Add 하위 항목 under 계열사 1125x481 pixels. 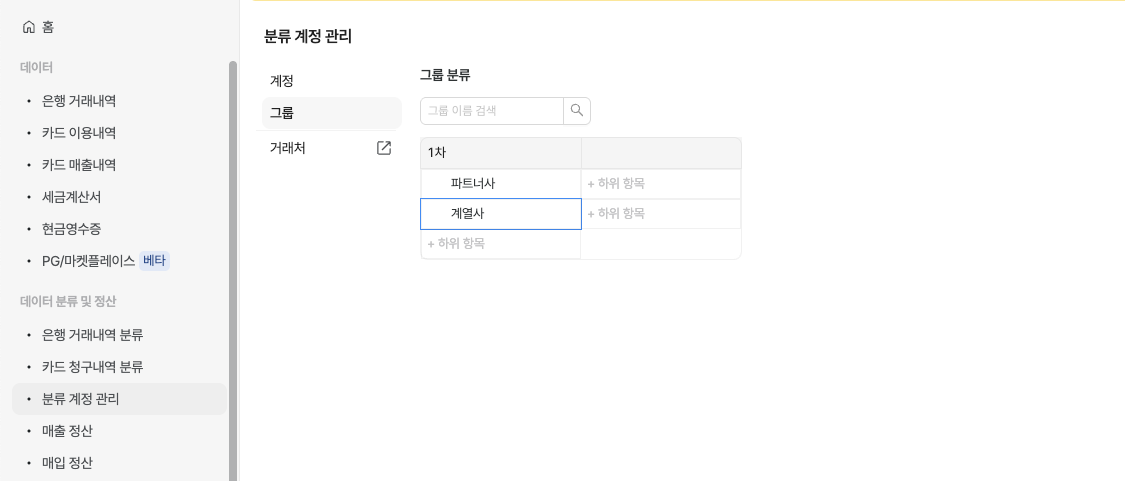click(616, 214)
